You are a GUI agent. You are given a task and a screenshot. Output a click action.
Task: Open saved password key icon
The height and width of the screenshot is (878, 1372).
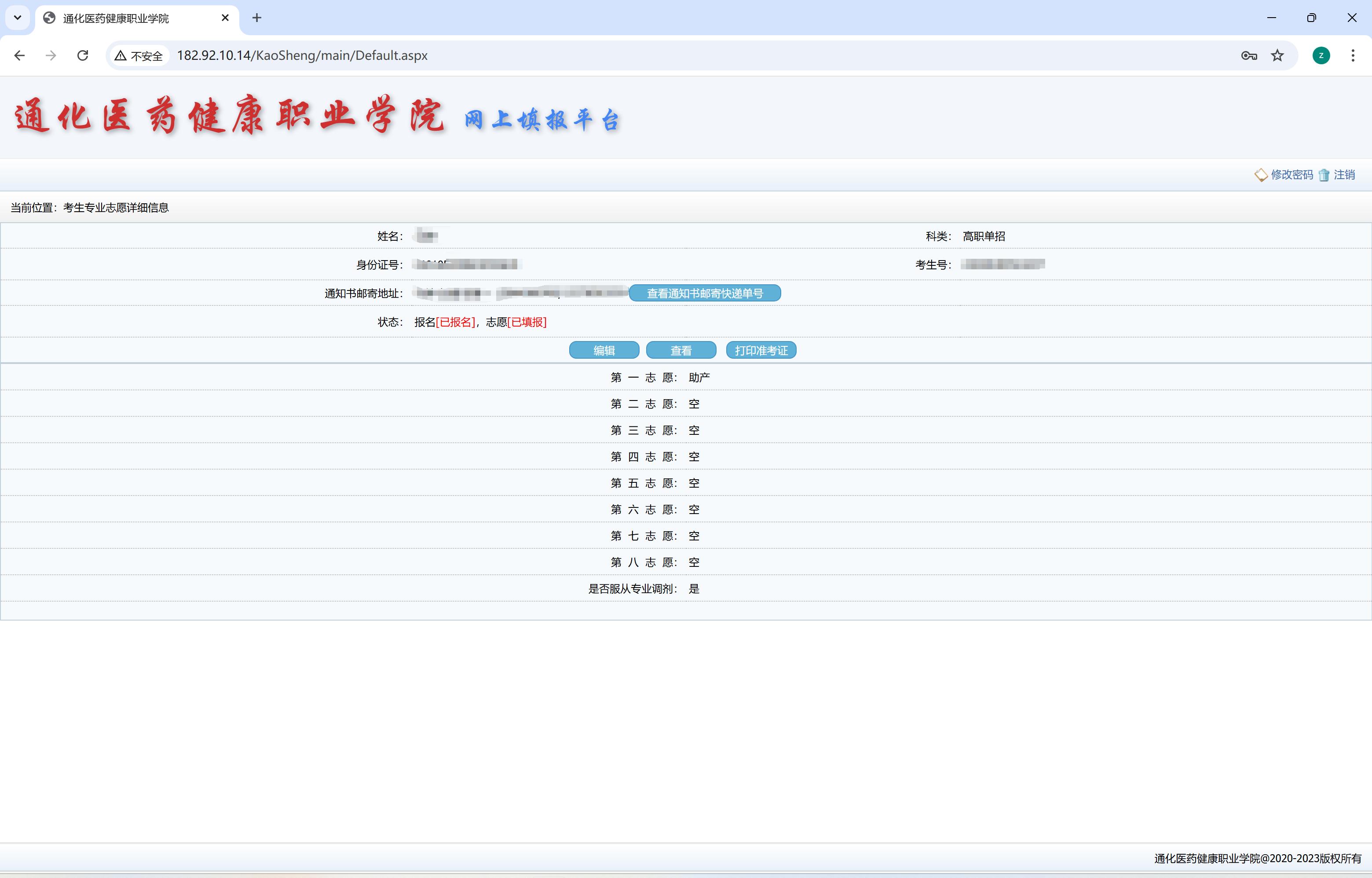pyautogui.click(x=1249, y=55)
